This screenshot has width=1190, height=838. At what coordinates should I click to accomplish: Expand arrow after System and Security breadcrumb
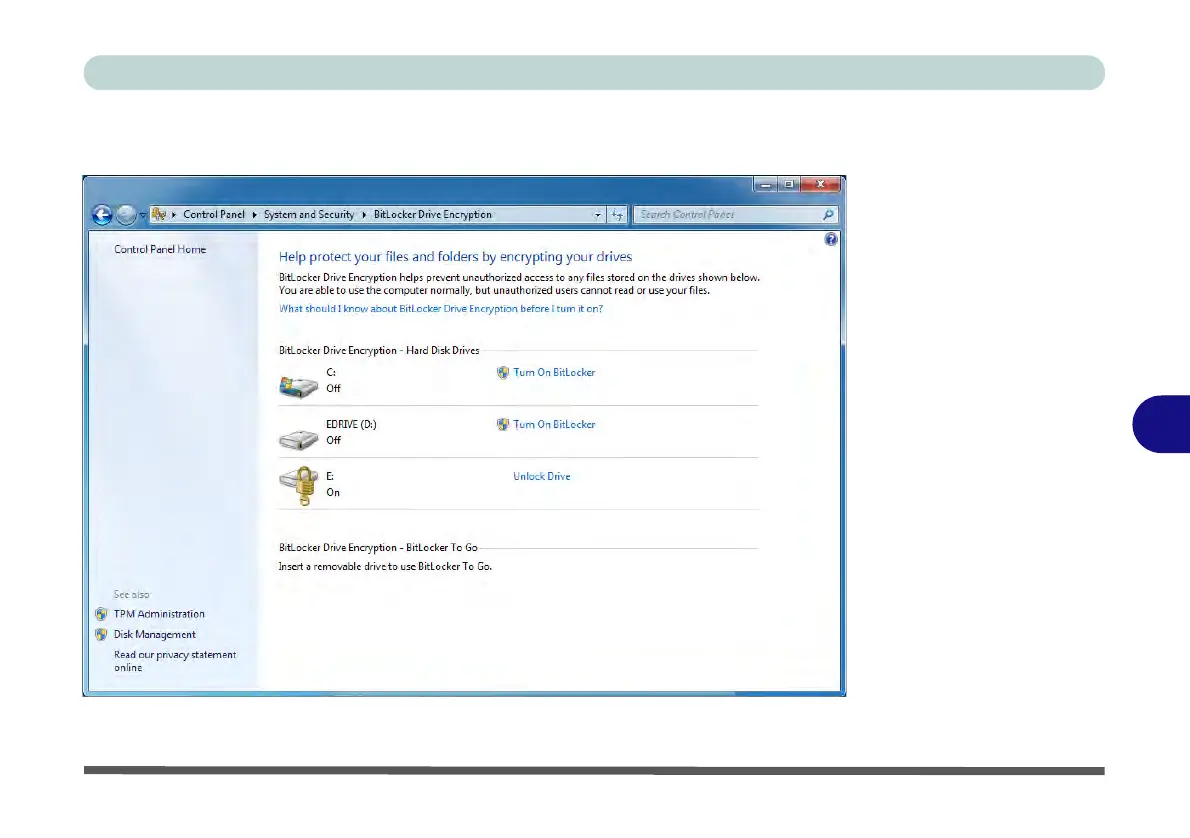(x=364, y=215)
